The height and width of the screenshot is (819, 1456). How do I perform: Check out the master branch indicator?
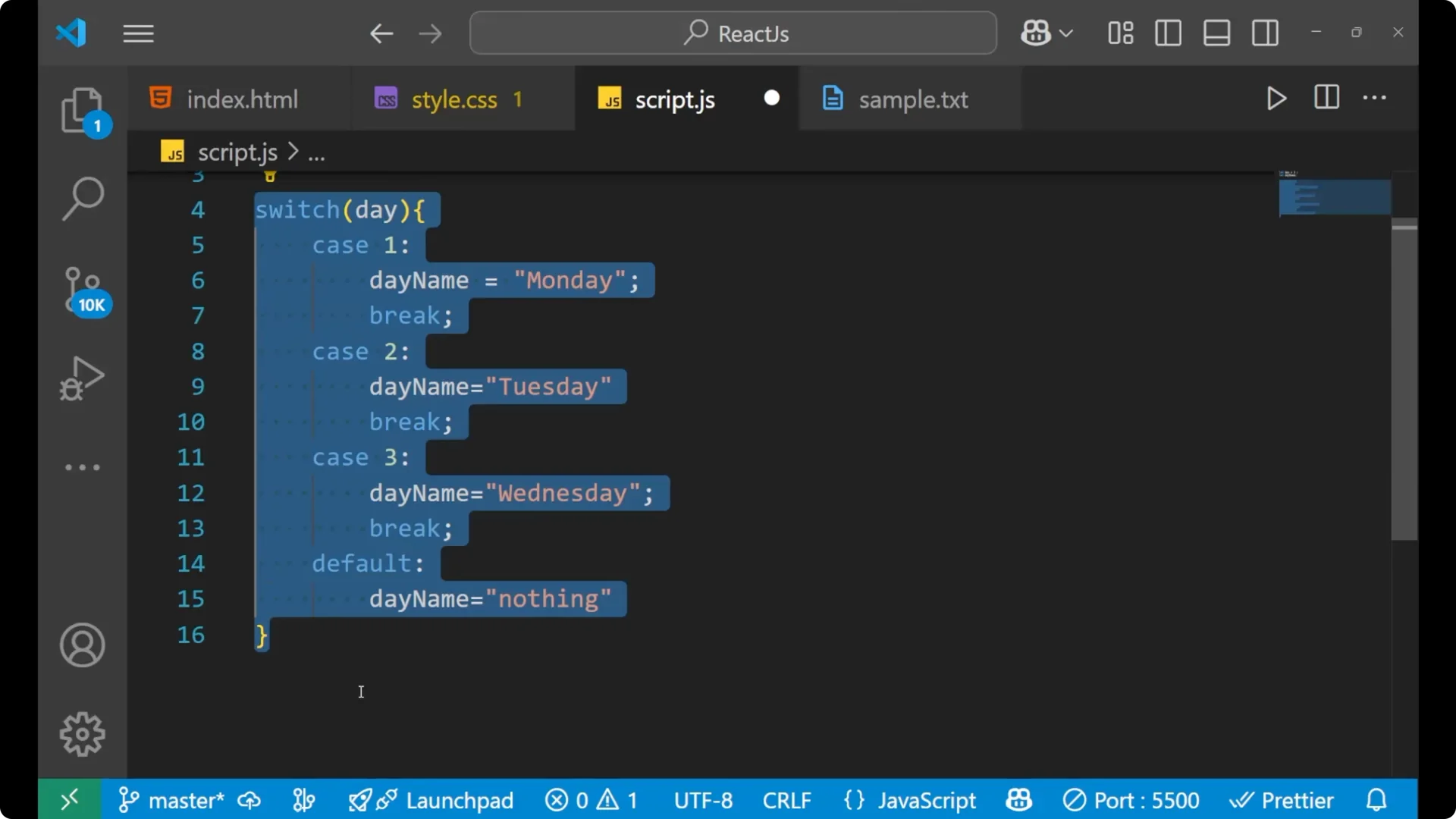pyautogui.click(x=186, y=799)
